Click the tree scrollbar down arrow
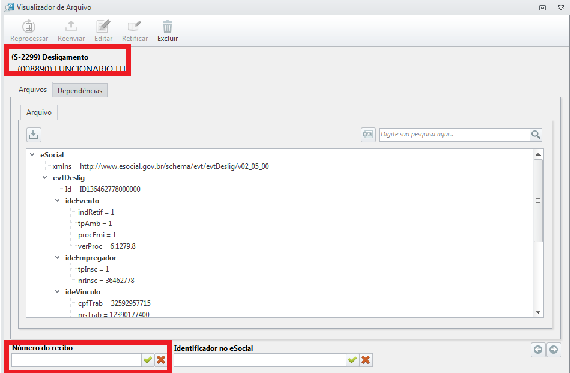Screen dimensions: 570x373 click(538, 313)
